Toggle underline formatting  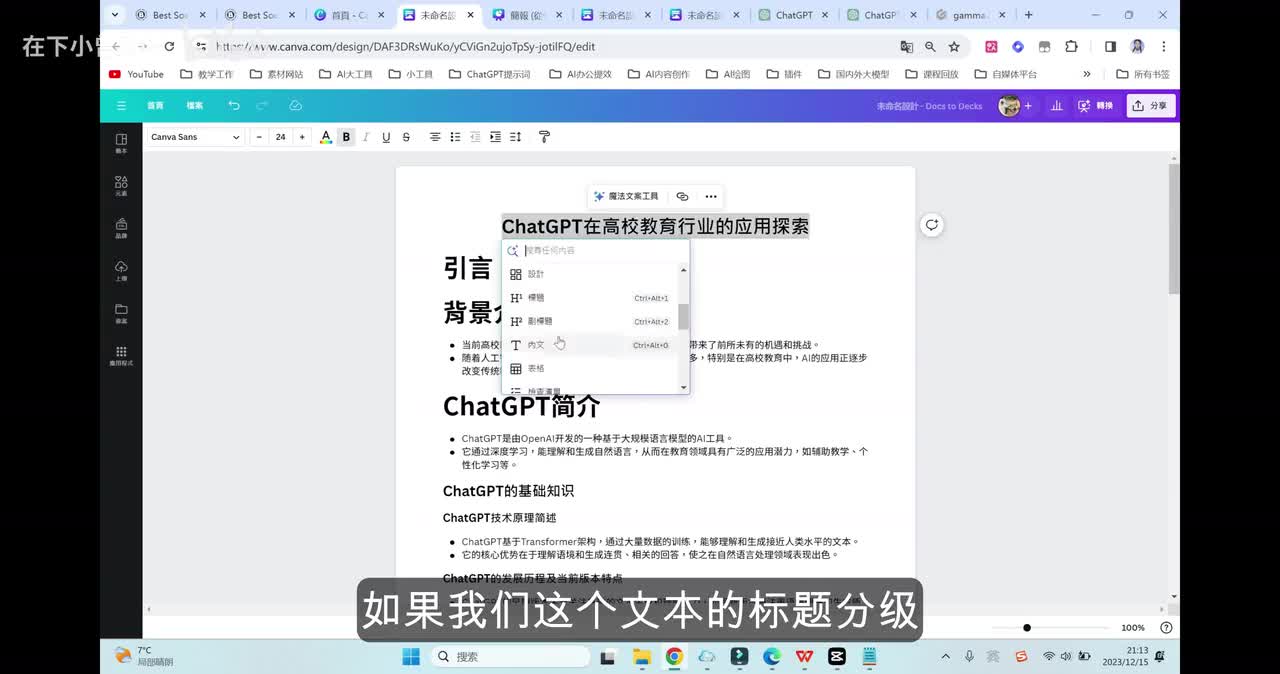(x=386, y=137)
